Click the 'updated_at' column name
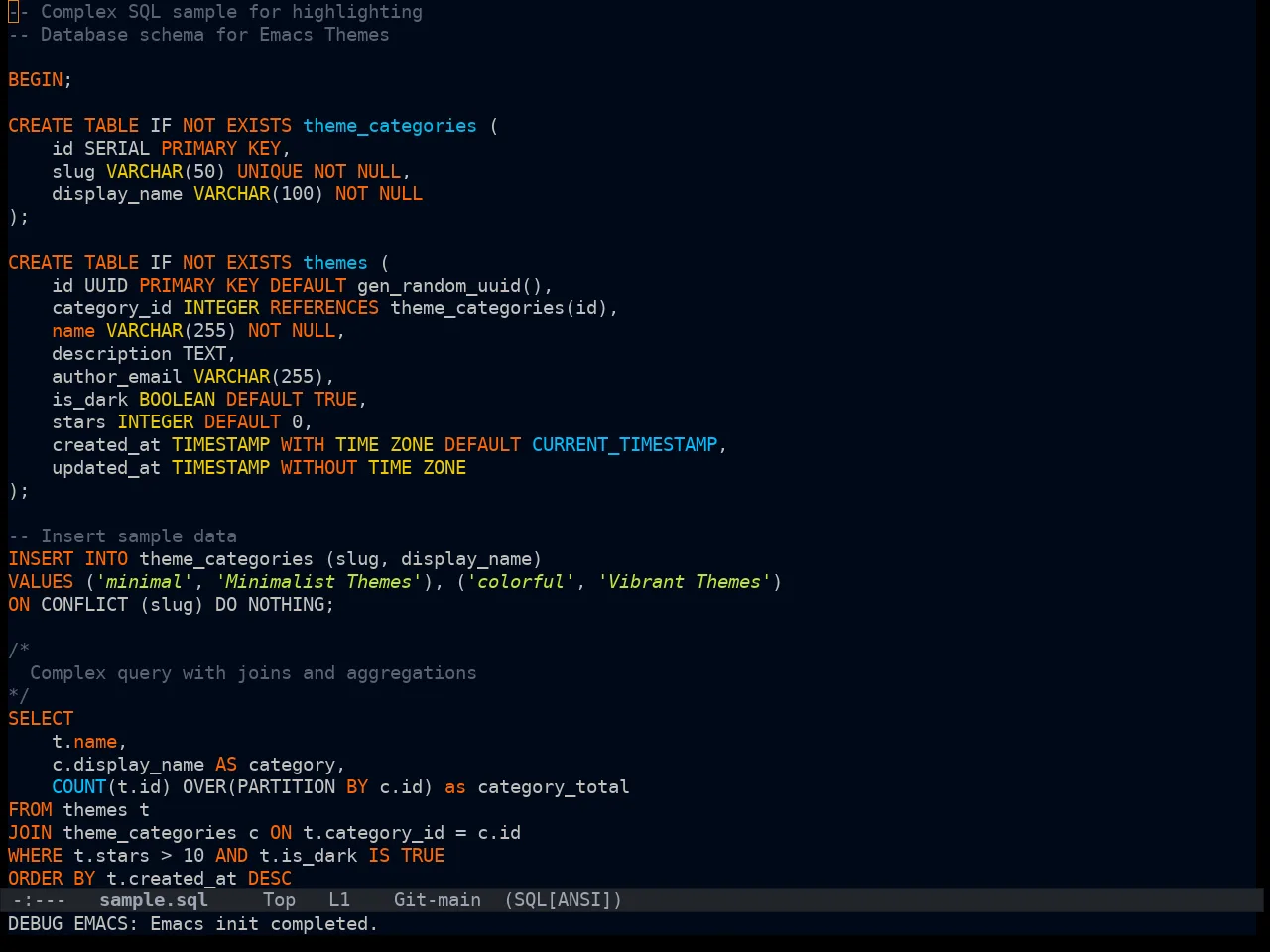Screen dimensions: 1270x952 click(x=106, y=468)
